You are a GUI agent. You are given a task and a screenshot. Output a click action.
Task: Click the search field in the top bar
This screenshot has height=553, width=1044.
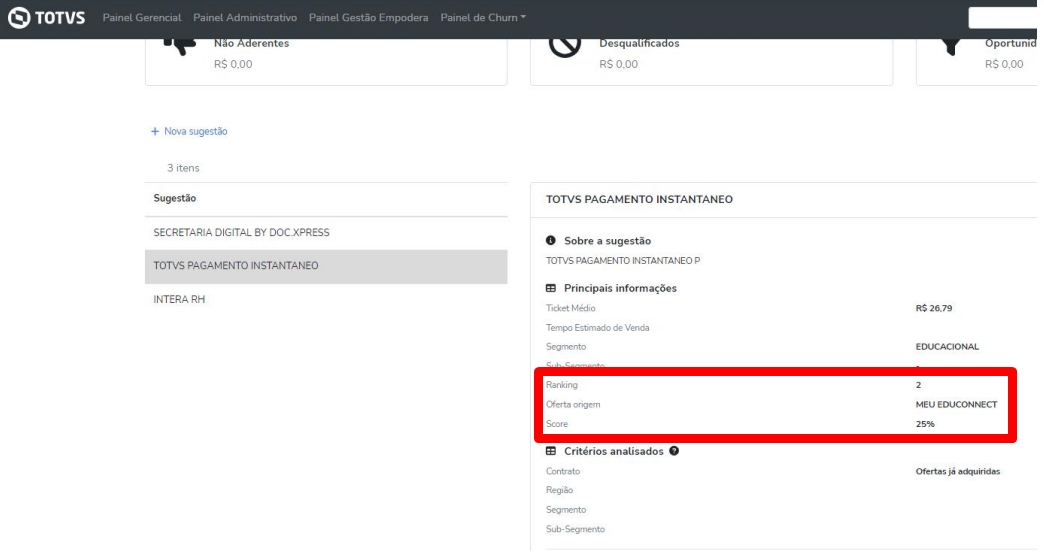point(1005,18)
